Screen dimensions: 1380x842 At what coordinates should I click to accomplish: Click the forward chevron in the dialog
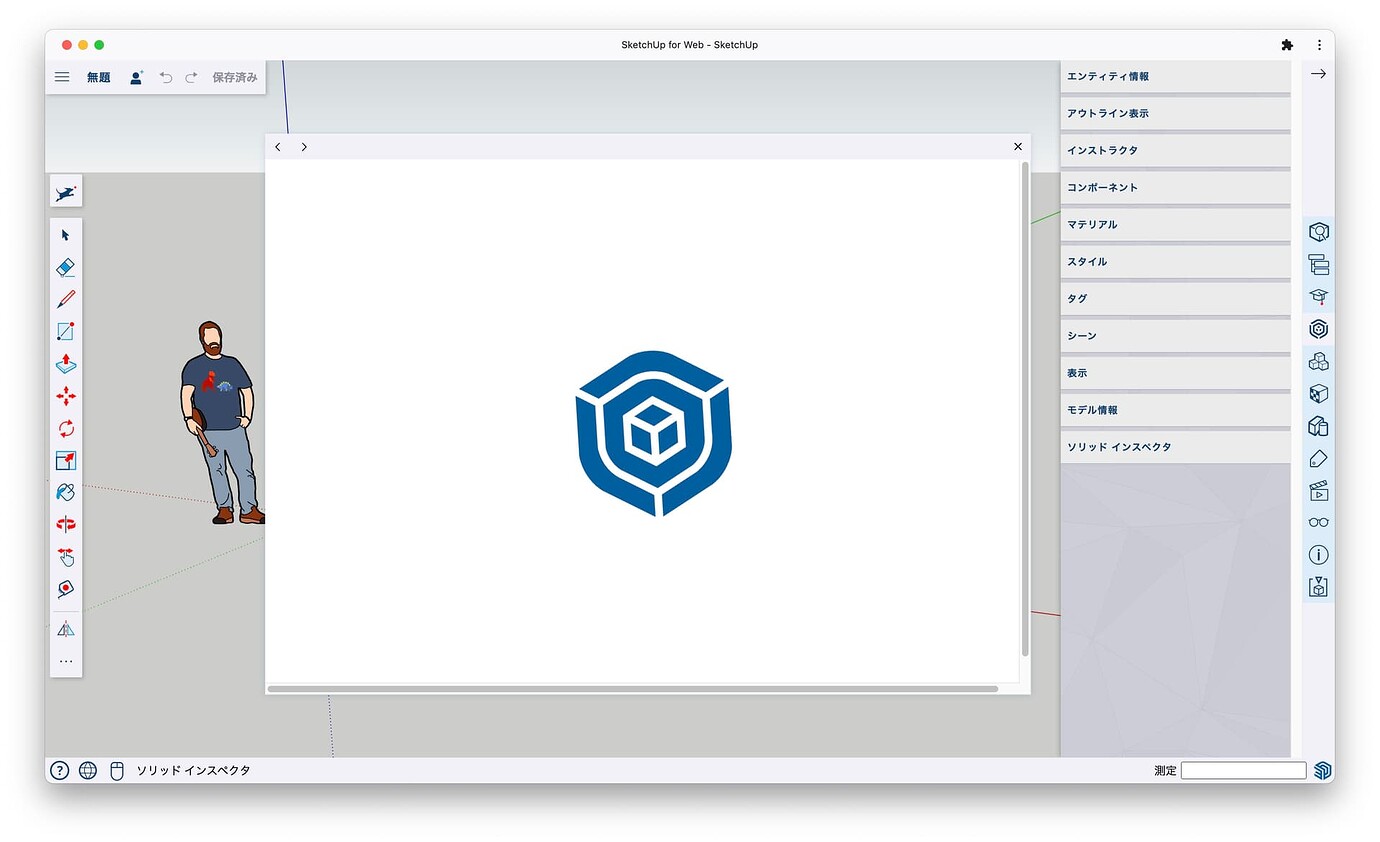(x=304, y=146)
